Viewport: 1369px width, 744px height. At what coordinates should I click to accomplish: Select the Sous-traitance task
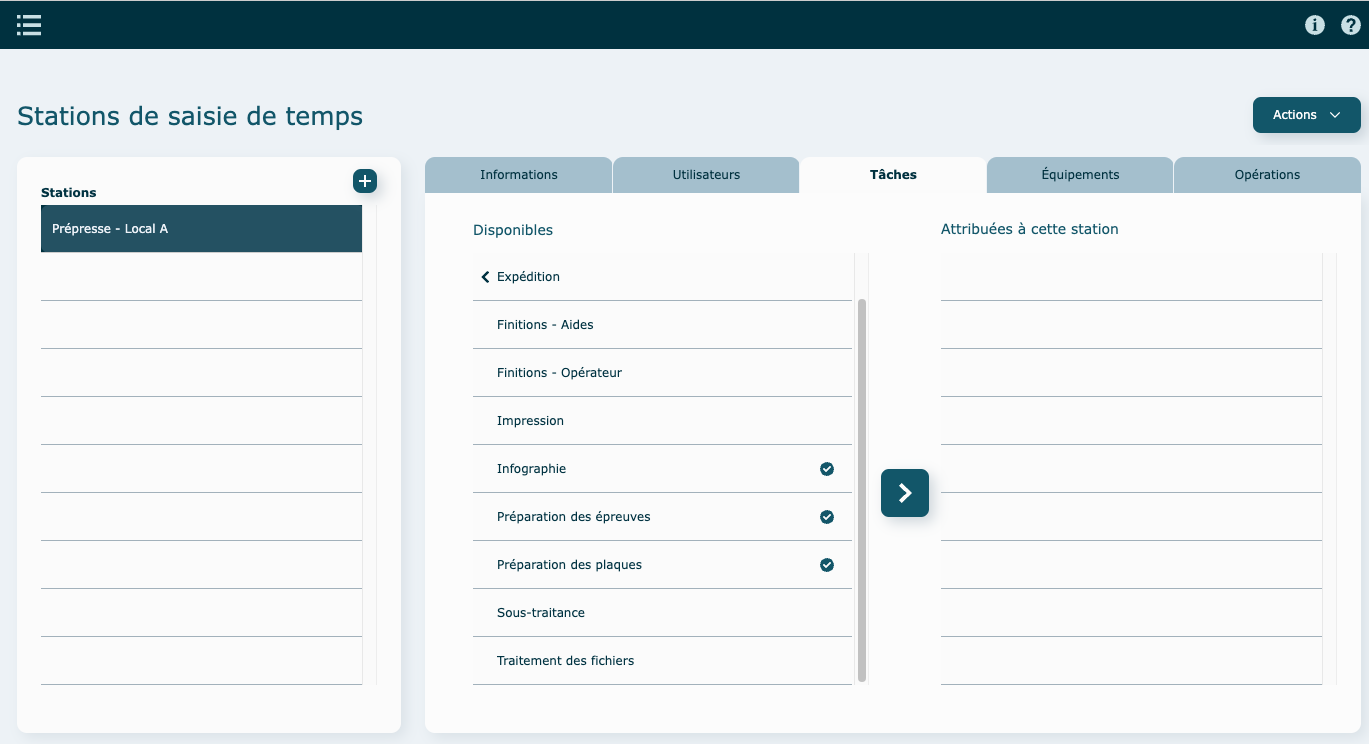click(x=540, y=613)
